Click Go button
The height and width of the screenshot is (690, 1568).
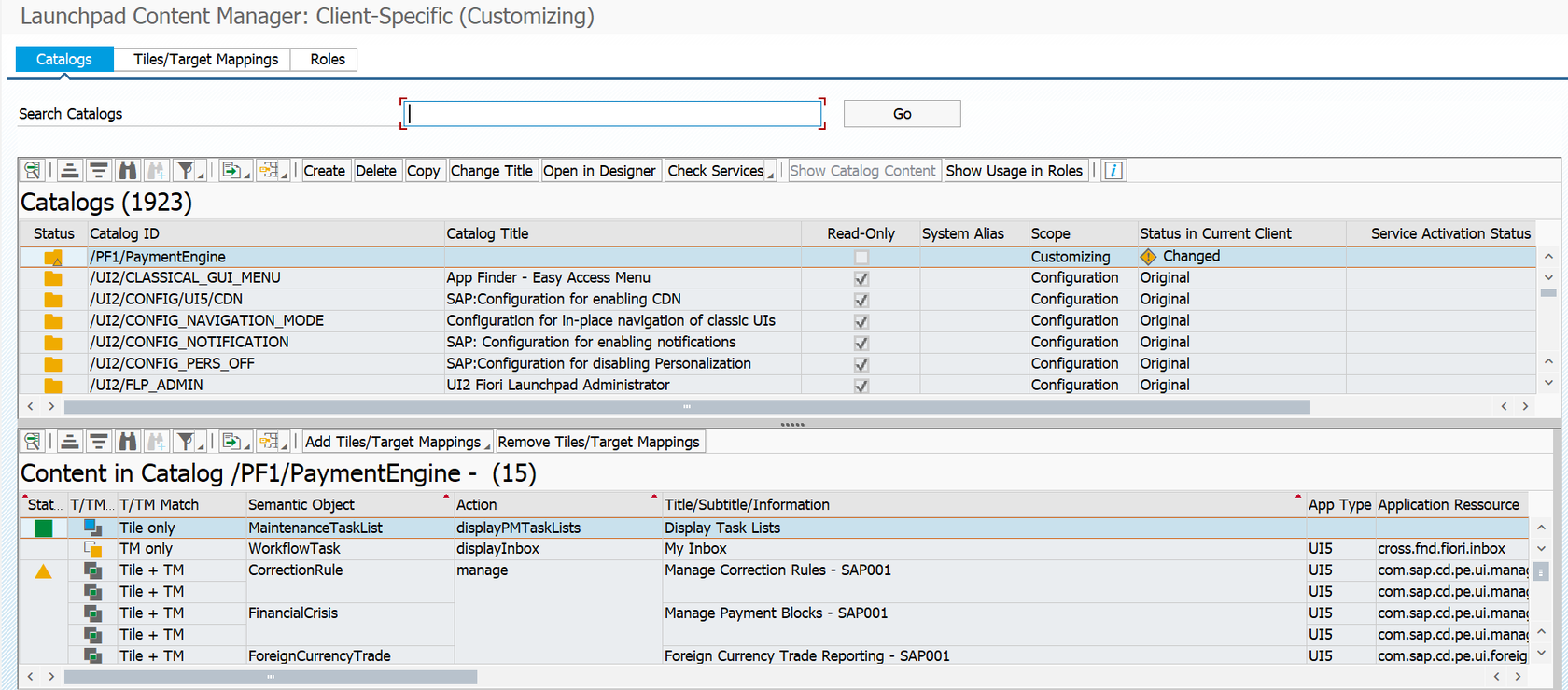(902, 114)
